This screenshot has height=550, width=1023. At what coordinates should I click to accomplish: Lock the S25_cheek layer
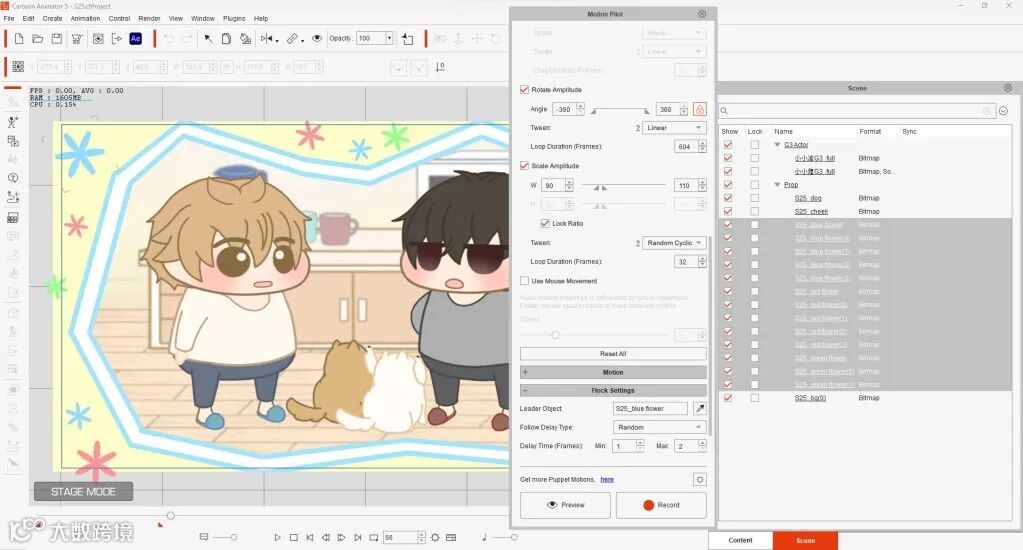pyautogui.click(x=755, y=211)
